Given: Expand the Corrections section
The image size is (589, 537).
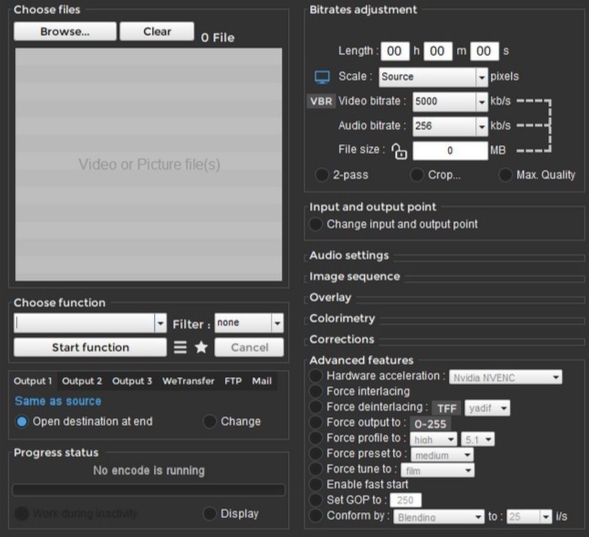Looking at the screenshot, I should pos(341,339).
